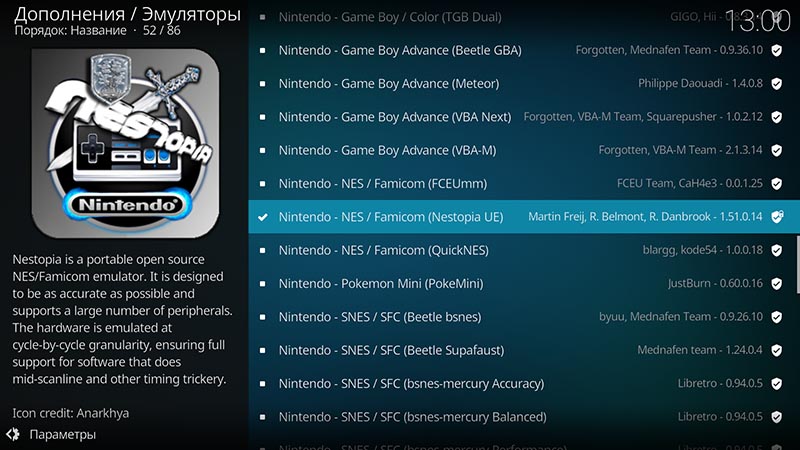
Task: Select Game Boy Advance (Beetle GBA)
Action: tap(524, 50)
